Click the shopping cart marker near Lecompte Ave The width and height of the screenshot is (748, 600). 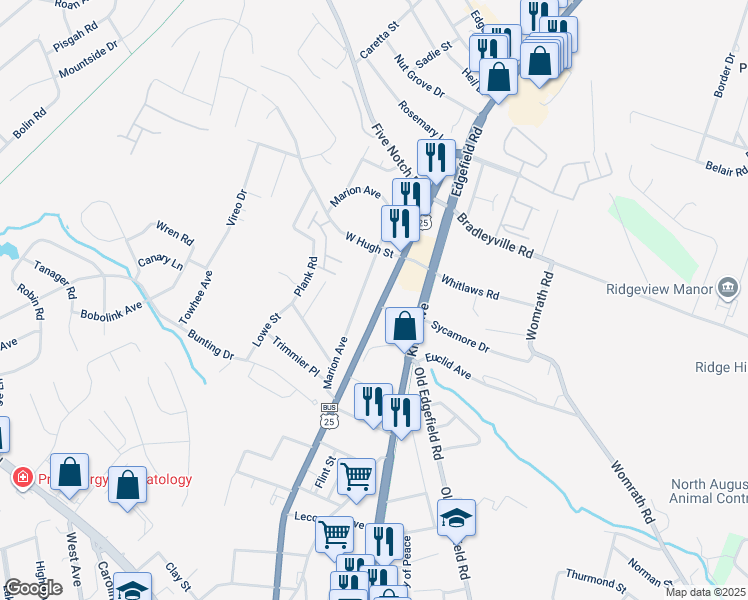coord(334,536)
